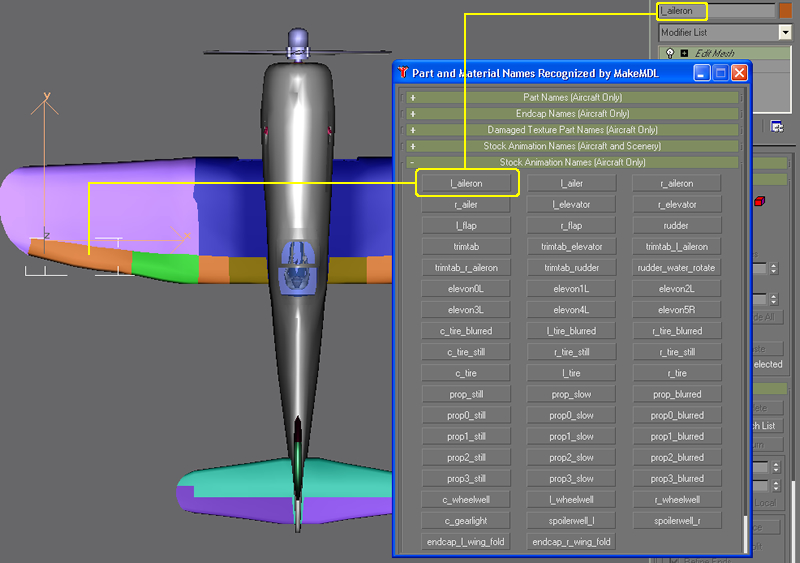Expand Part Names (Aircraft Only) rollout
800x563 pixels.
click(x=572, y=98)
